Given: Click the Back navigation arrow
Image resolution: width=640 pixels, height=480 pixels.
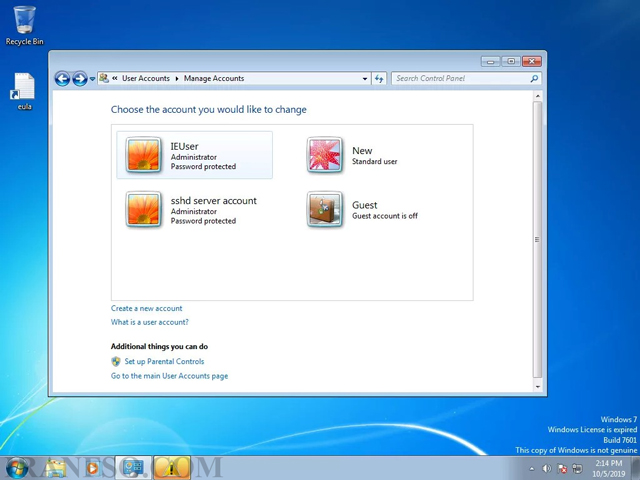Looking at the screenshot, I should 62,78.
